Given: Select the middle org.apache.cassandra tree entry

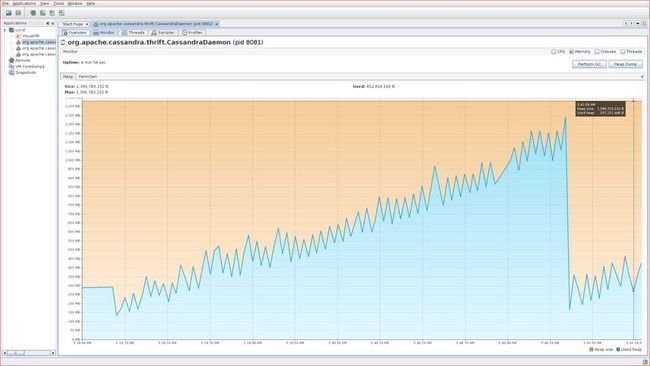Looking at the screenshot, I should coord(39,48).
